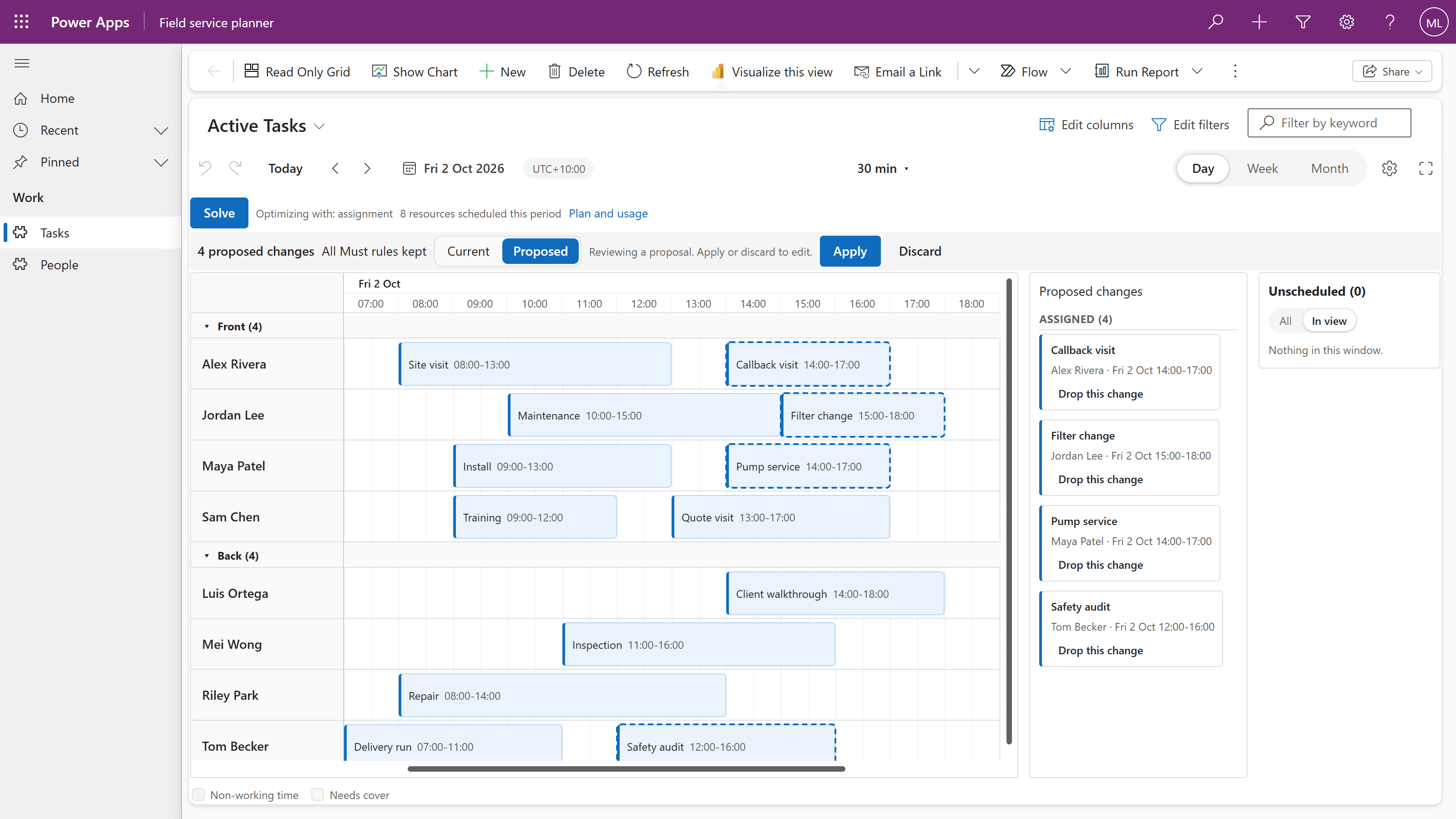Click the redo arrow icon
The image size is (1456, 819).
click(x=235, y=168)
